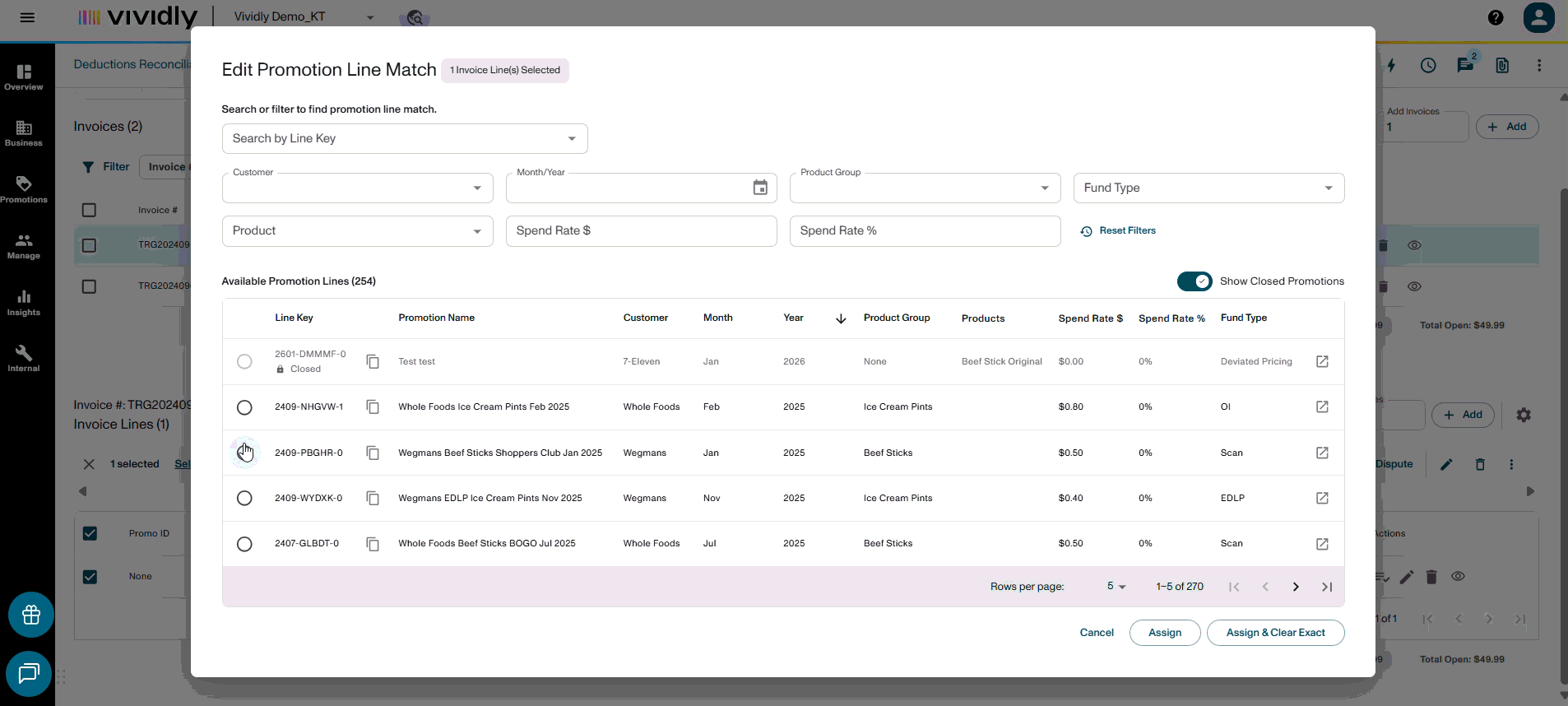Open the Month/Year calendar picker
The height and width of the screenshot is (706, 1568).
click(760, 188)
